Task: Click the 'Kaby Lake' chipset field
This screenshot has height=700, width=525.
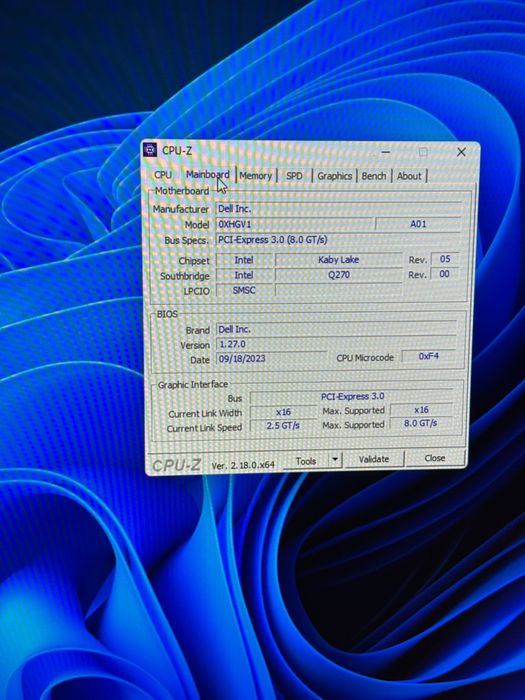Action: (x=338, y=259)
